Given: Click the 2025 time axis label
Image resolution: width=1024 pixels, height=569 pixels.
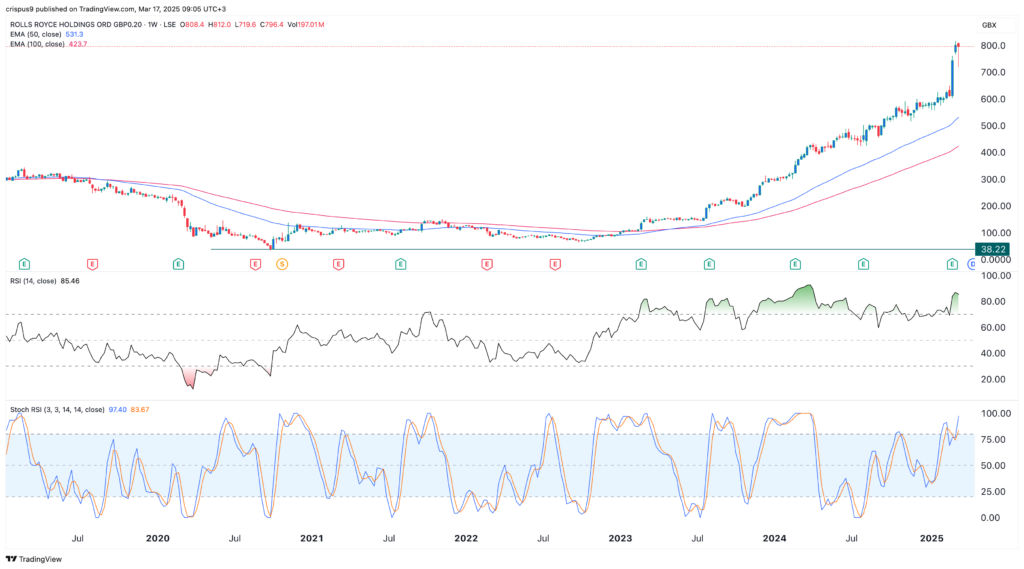Looking at the screenshot, I should coord(931,538).
